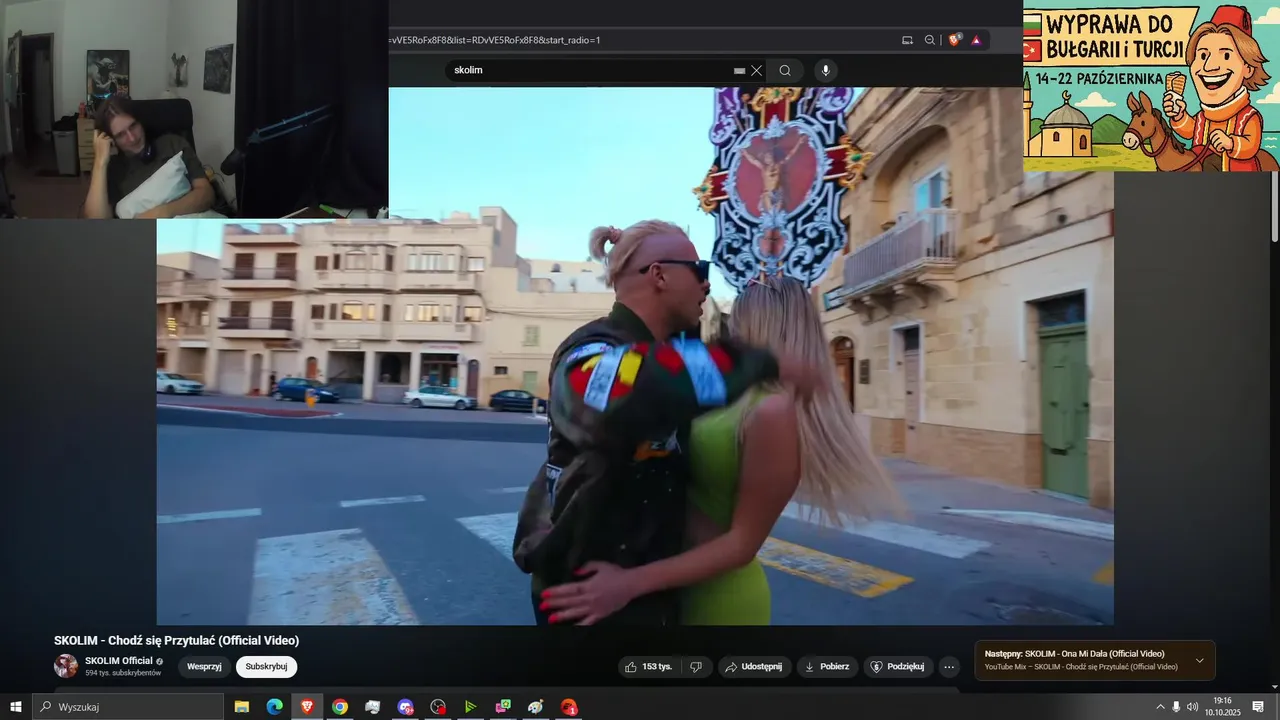Image resolution: width=1280 pixels, height=720 pixels.
Task: Expand the Następny playlist panel chevron
Action: (1200, 661)
